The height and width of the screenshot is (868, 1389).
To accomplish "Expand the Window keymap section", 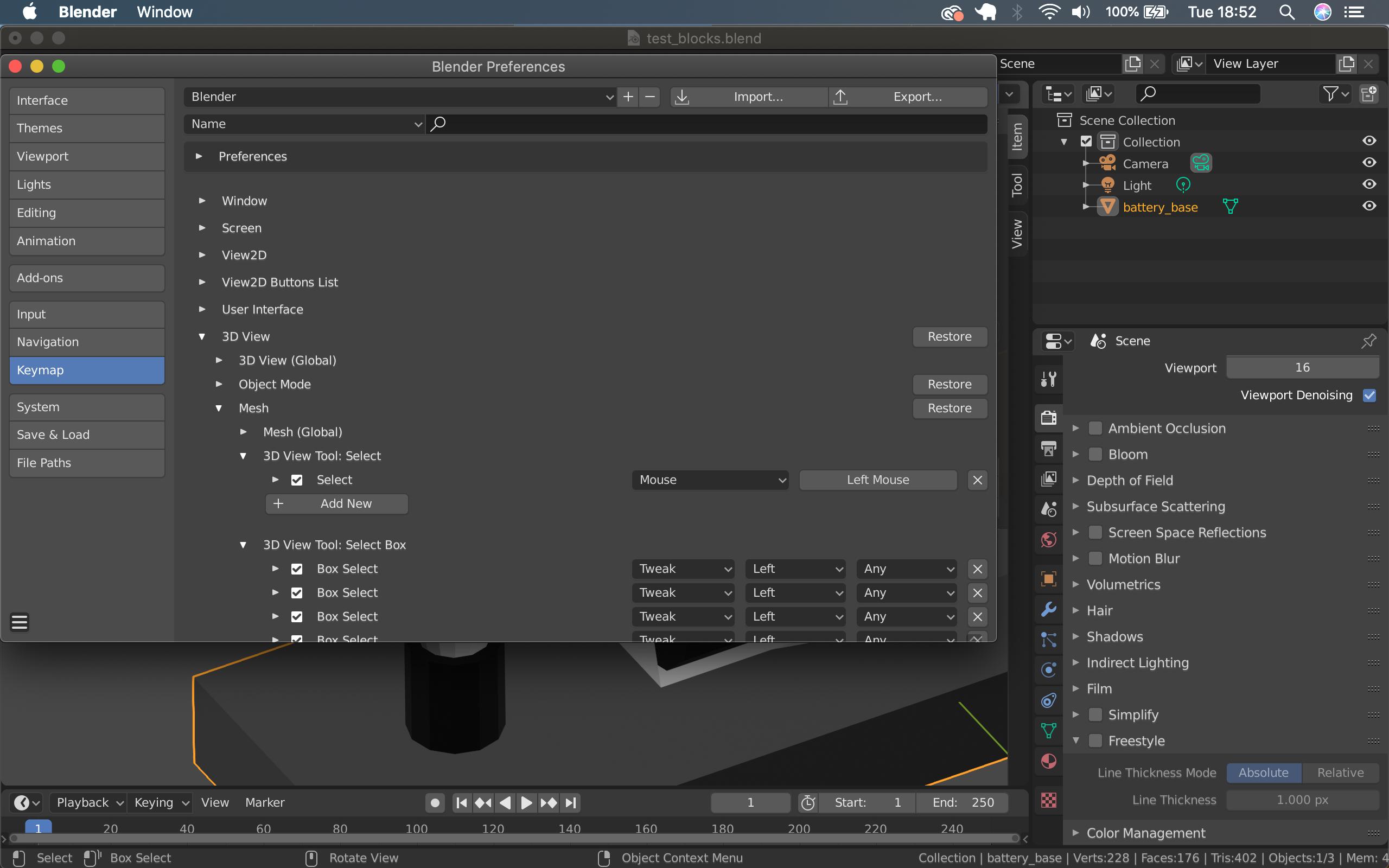I will point(202,200).
